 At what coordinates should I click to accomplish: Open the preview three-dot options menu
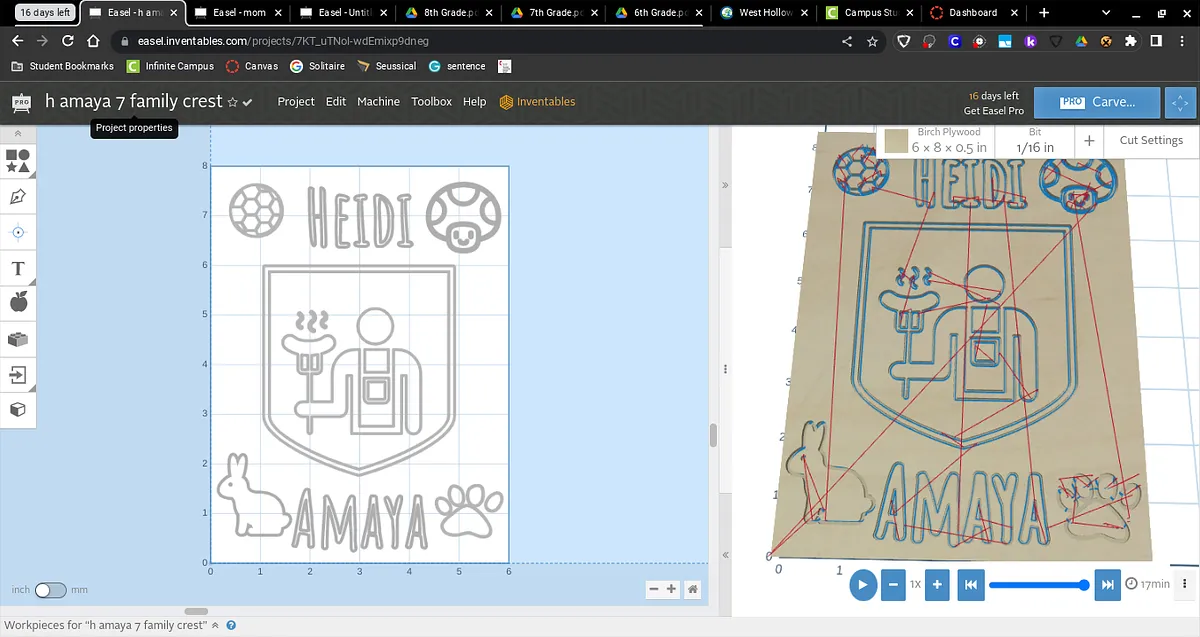pyautogui.click(x=1185, y=584)
